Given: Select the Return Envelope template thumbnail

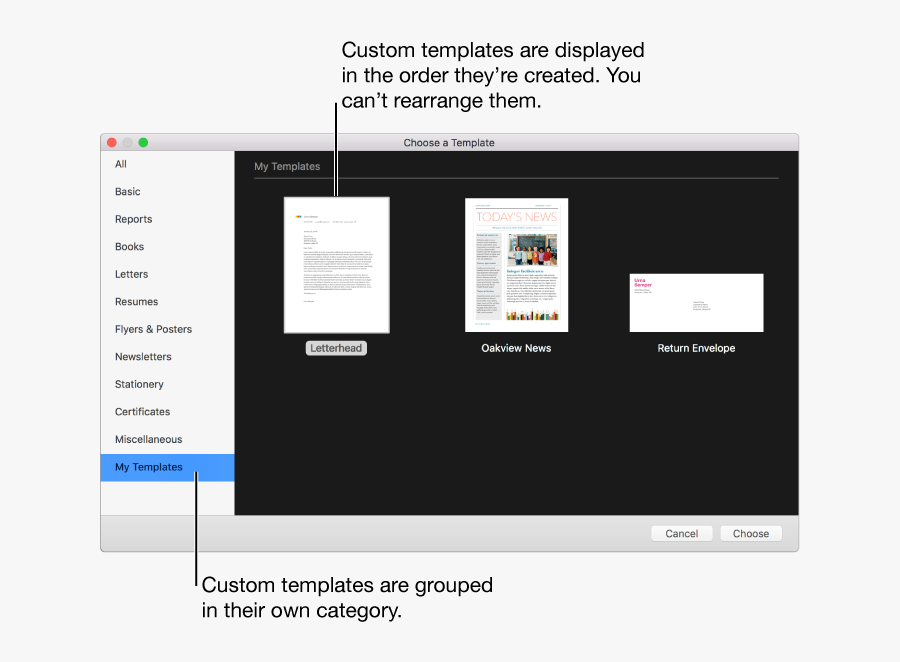Looking at the screenshot, I should 696,303.
